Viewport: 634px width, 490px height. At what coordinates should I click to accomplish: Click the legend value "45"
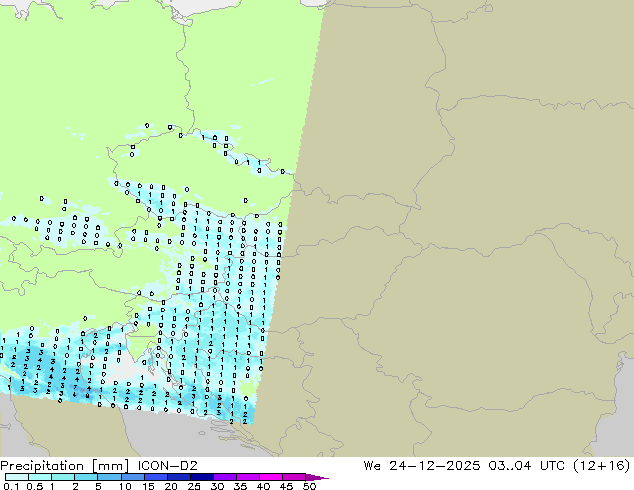tap(286, 486)
